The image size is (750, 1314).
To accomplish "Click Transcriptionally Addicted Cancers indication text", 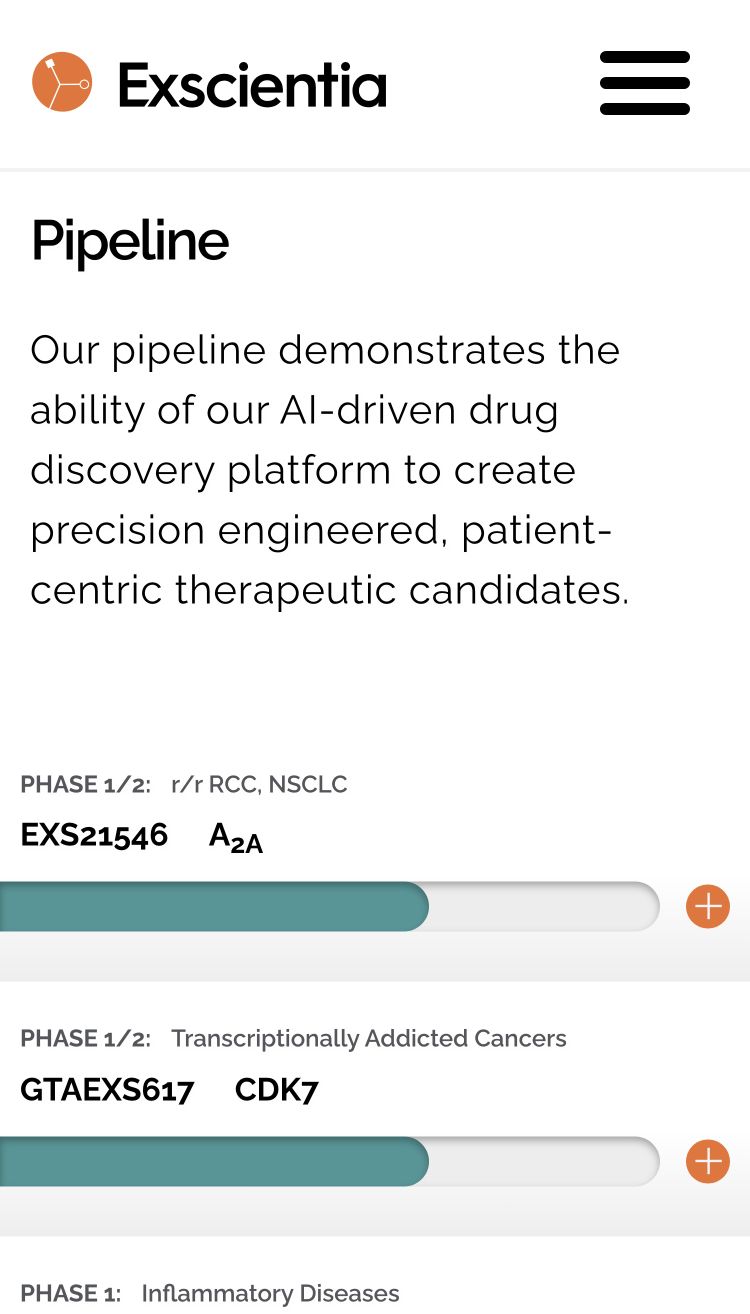I will (x=369, y=1038).
